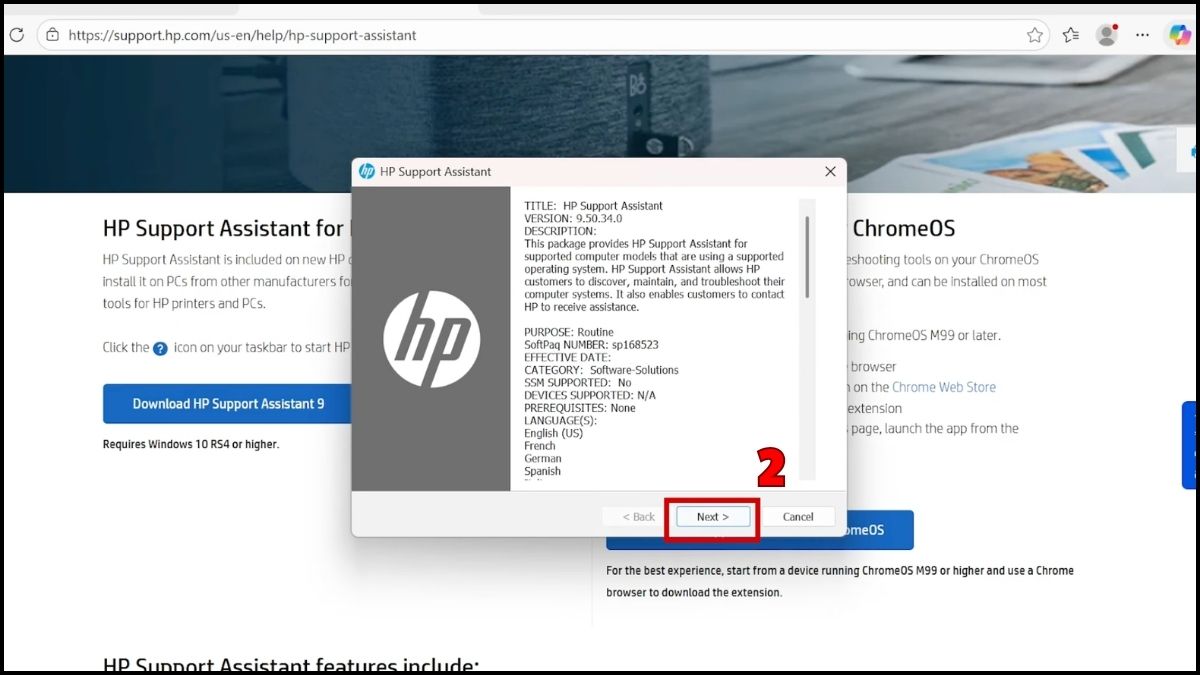Screen dimensions: 1200x675
Task: Open the Chrome Web Store link
Action: pyautogui.click(x=944, y=387)
